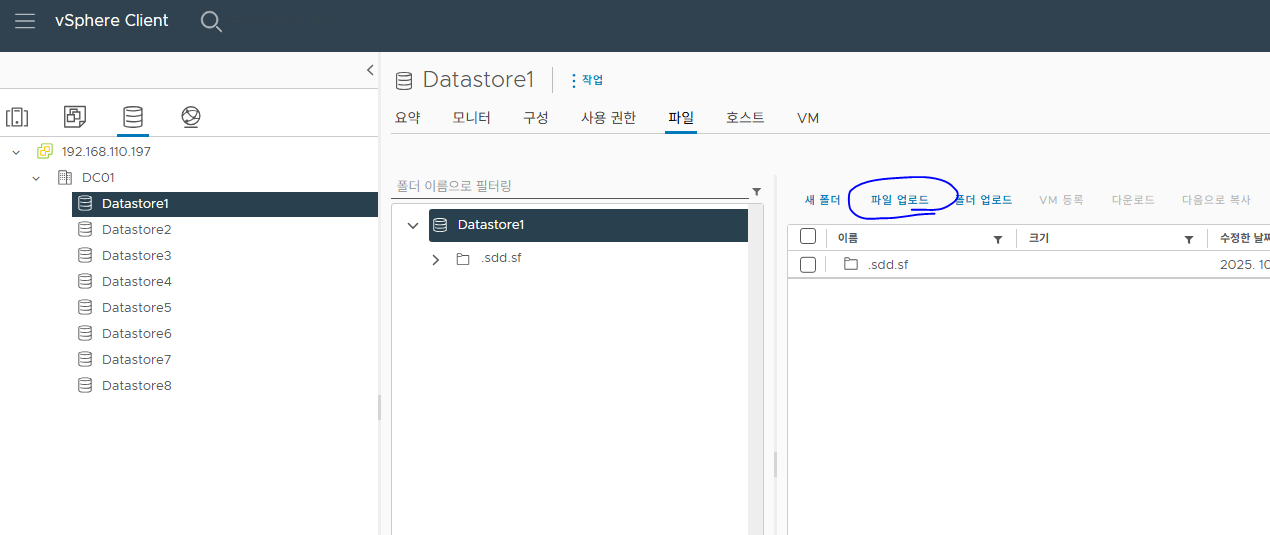Select Datastore4 in inventory tree
The width and height of the screenshot is (1270, 535).
pyautogui.click(x=137, y=281)
